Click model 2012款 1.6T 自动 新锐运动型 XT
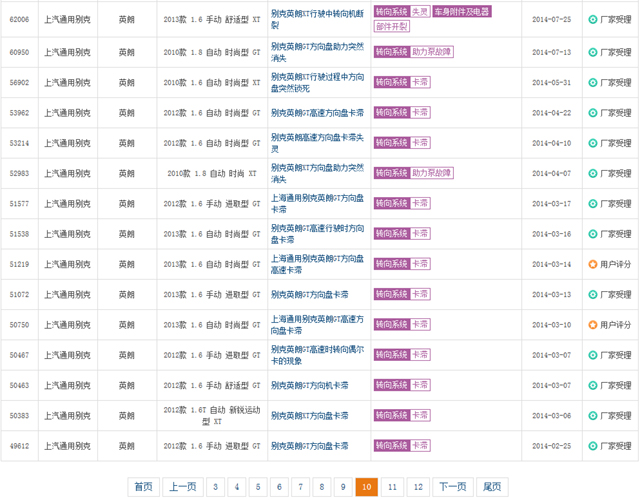 212,416
